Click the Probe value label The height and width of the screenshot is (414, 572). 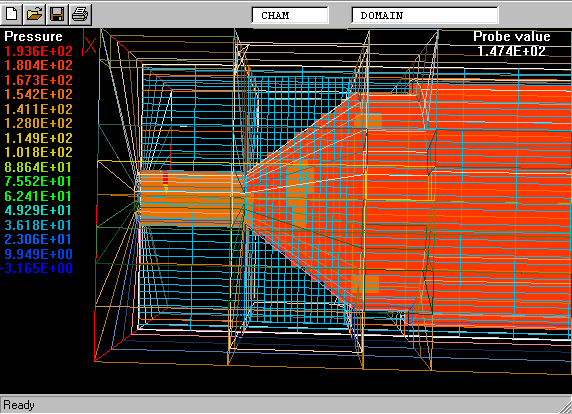coord(511,36)
